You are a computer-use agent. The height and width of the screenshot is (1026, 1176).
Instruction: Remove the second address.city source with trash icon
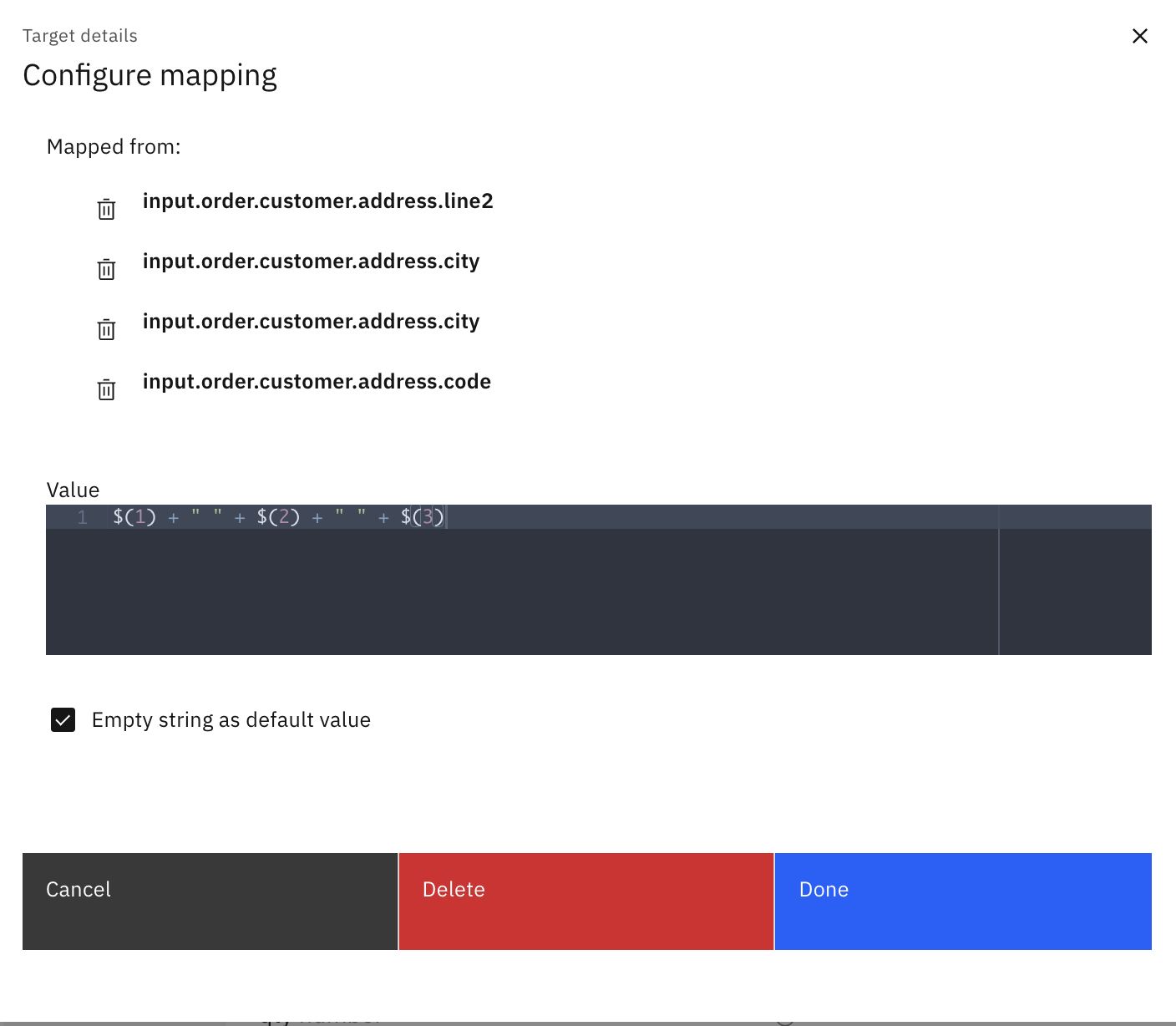pos(106,329)
